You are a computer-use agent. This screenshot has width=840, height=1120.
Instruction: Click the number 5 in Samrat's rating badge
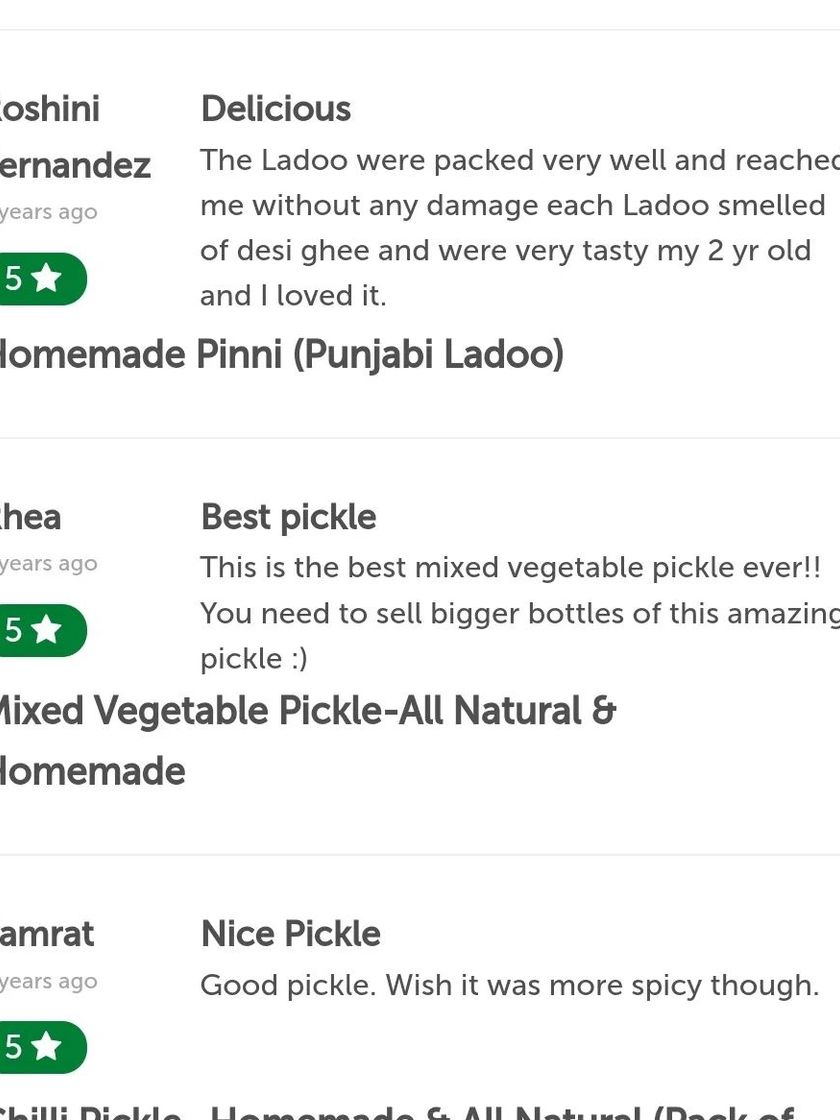click(13, 1047)
